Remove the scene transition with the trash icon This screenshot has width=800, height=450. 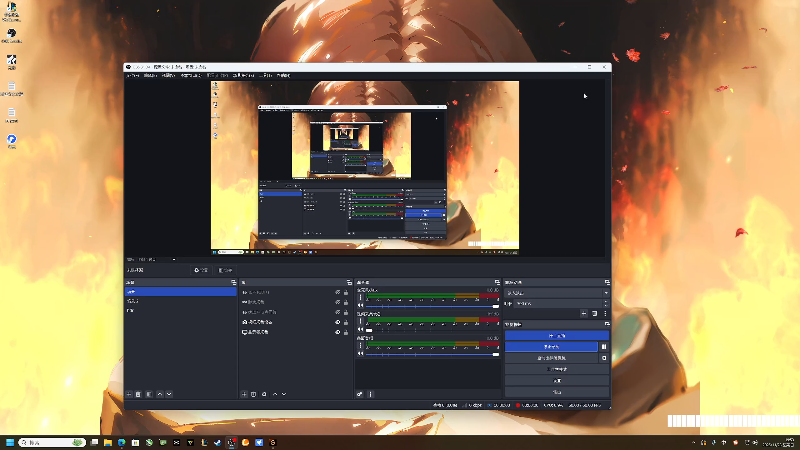pos(594,314)
